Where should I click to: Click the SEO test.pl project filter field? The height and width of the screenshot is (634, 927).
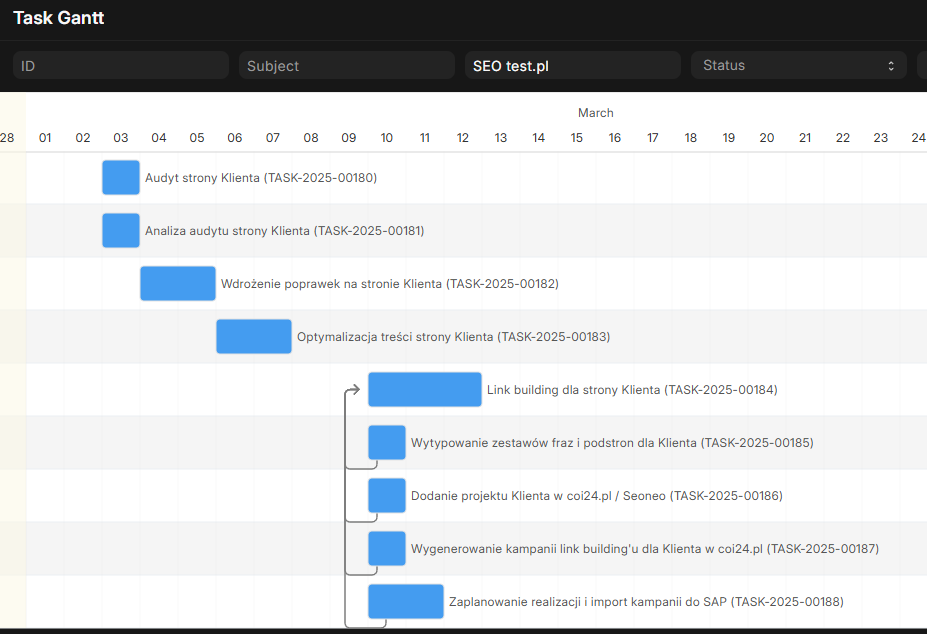[573, 65]
